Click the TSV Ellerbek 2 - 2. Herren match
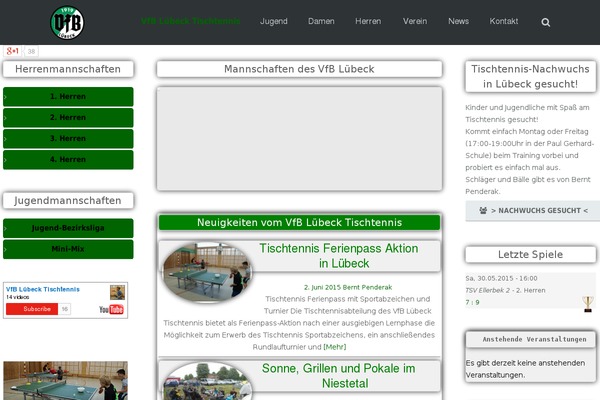 (505, 290)
